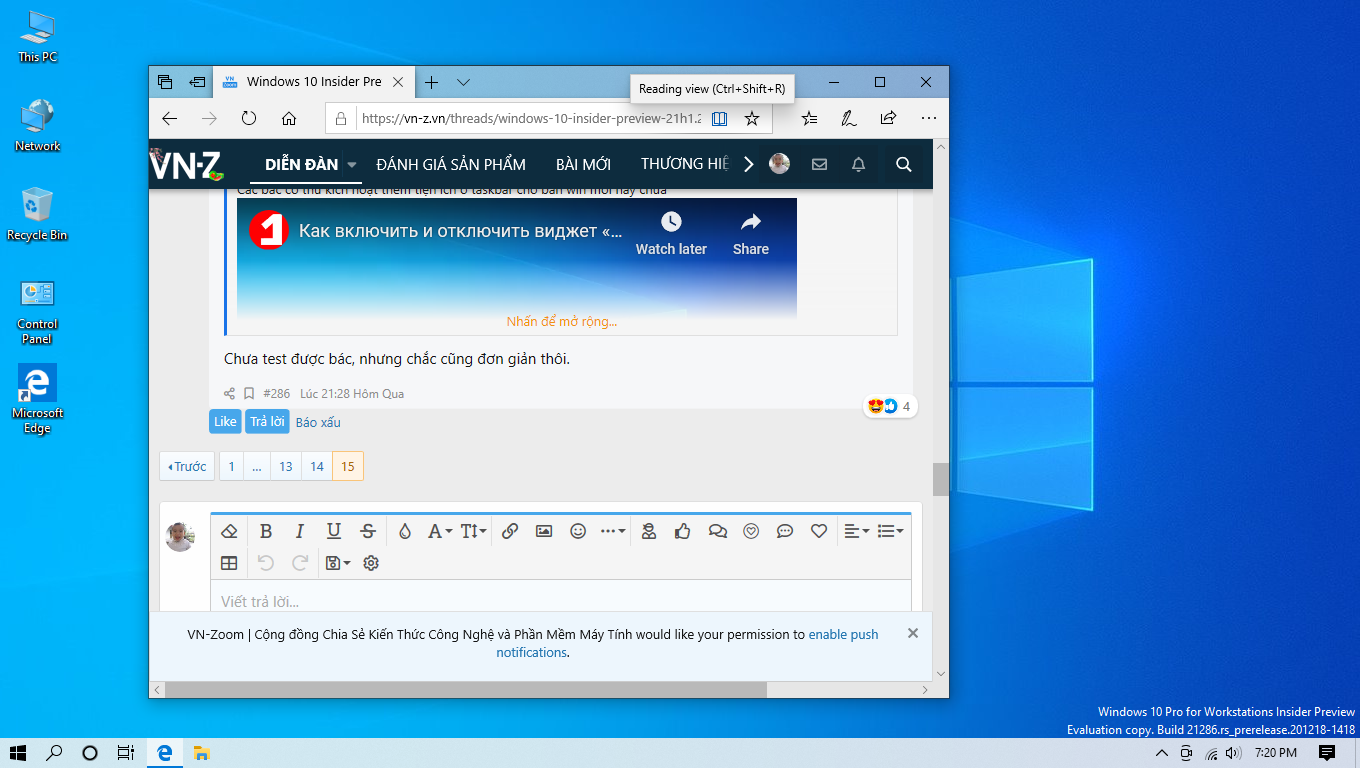The height and width of the screenshot is (768, 1360).
Task: View reactions count on post #286
Action: click(x=890, y=406)
